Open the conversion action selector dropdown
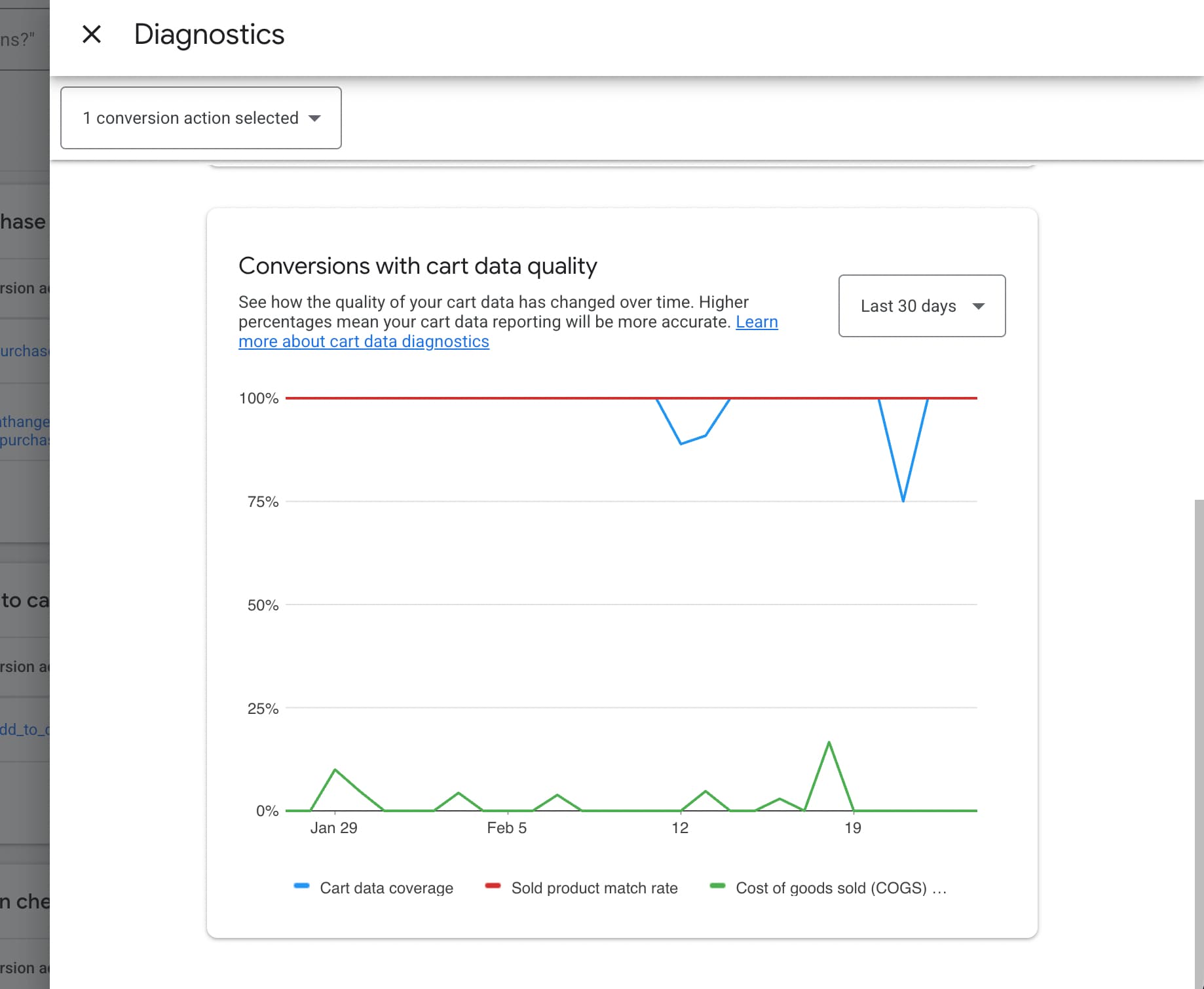Screen dimensions: 1204x989 [x=200, y=118]
